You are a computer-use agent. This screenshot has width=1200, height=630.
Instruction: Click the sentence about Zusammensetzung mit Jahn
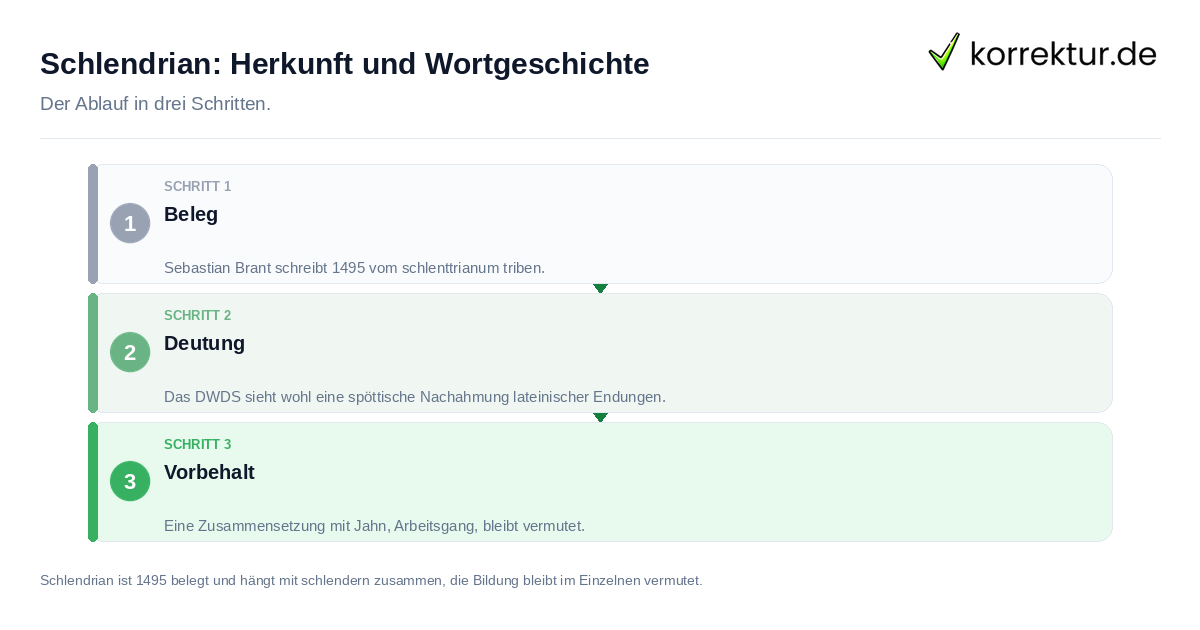point(374,526)
